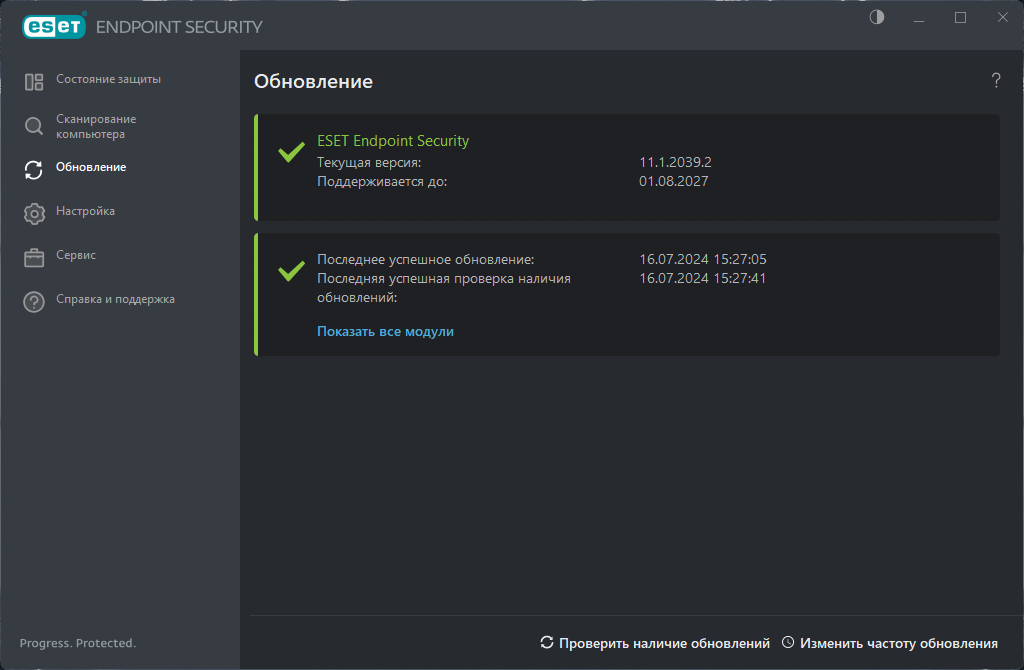Viewport: 1024px width, 670px height.
Task: Click the computer scan magnifier icon
Action: [x=34, y=126]
